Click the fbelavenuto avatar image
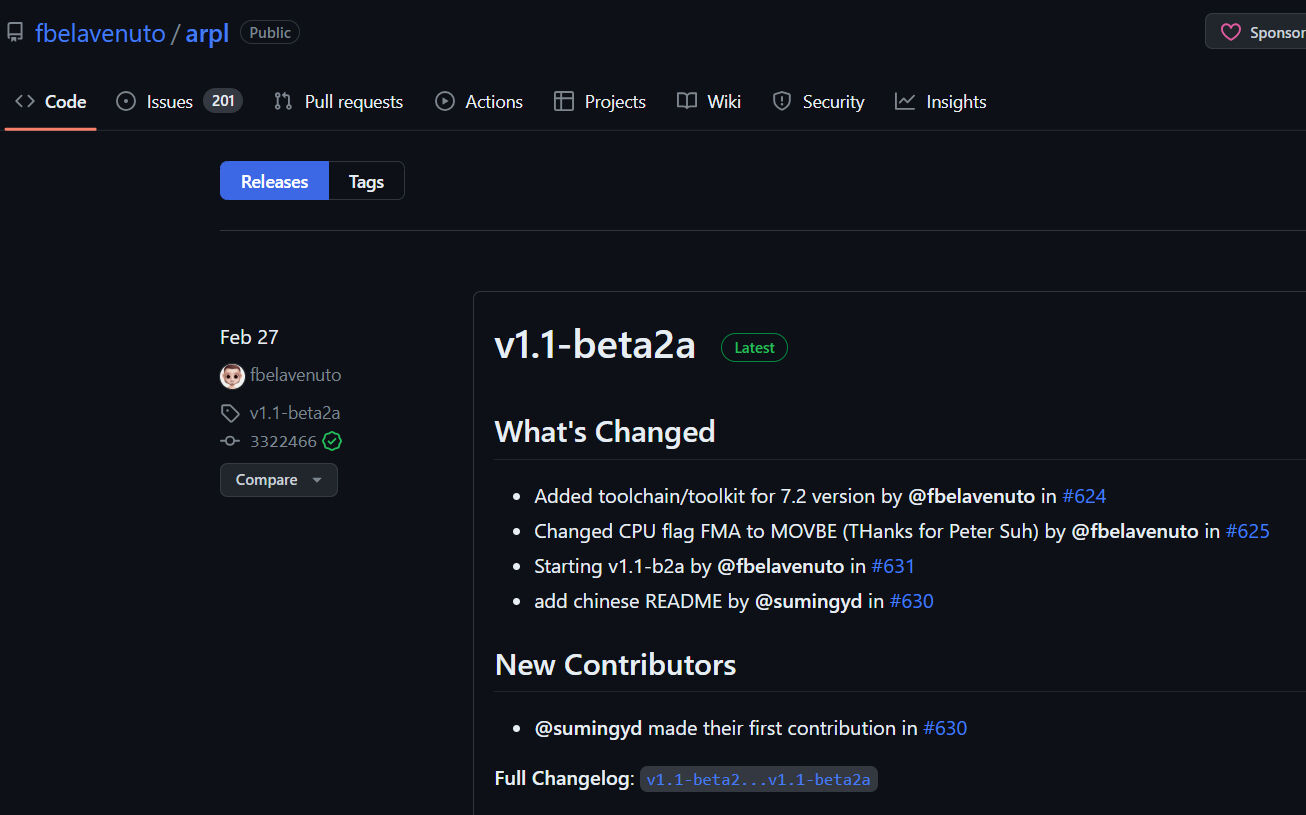The width and height of the screenshot is (1306, 815). click(232, 376)
